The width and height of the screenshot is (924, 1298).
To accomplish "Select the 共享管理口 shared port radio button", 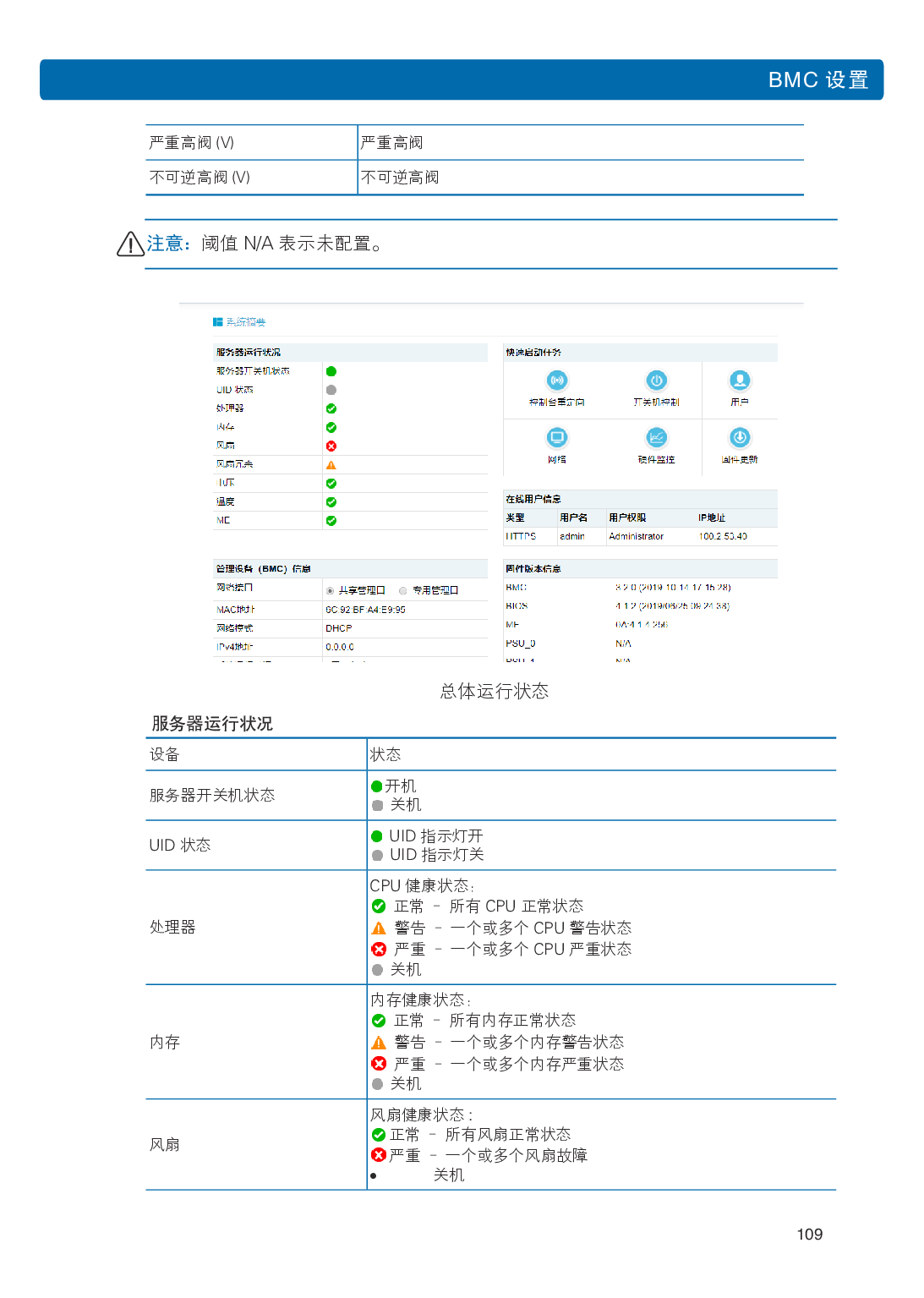I will (331, 591).
